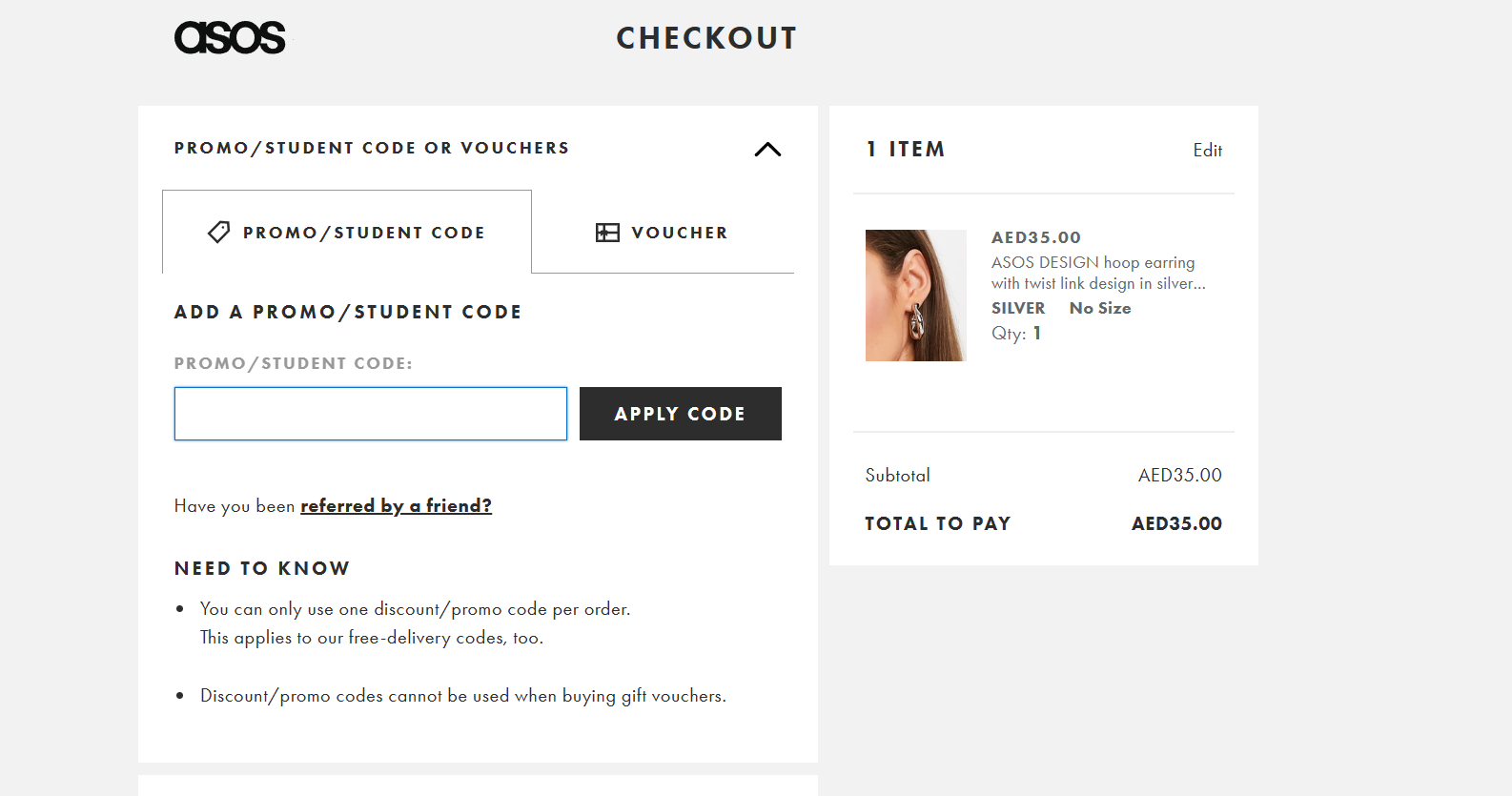The height and width of the screenshot is (796, 1512).
Task: Switch to the Voucher tab label
Action: (679, 233)
